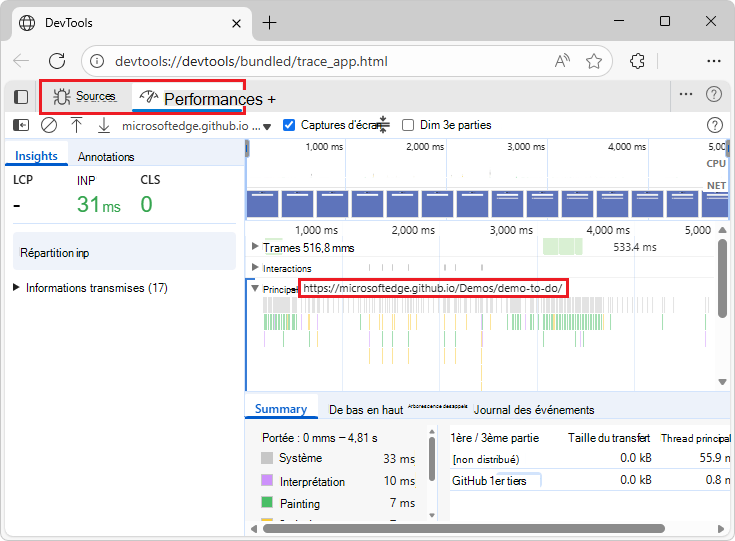The image size is (735, 541).
Task: Sort by 1ère / 3ème partie column
Action: tap(495, 438)
